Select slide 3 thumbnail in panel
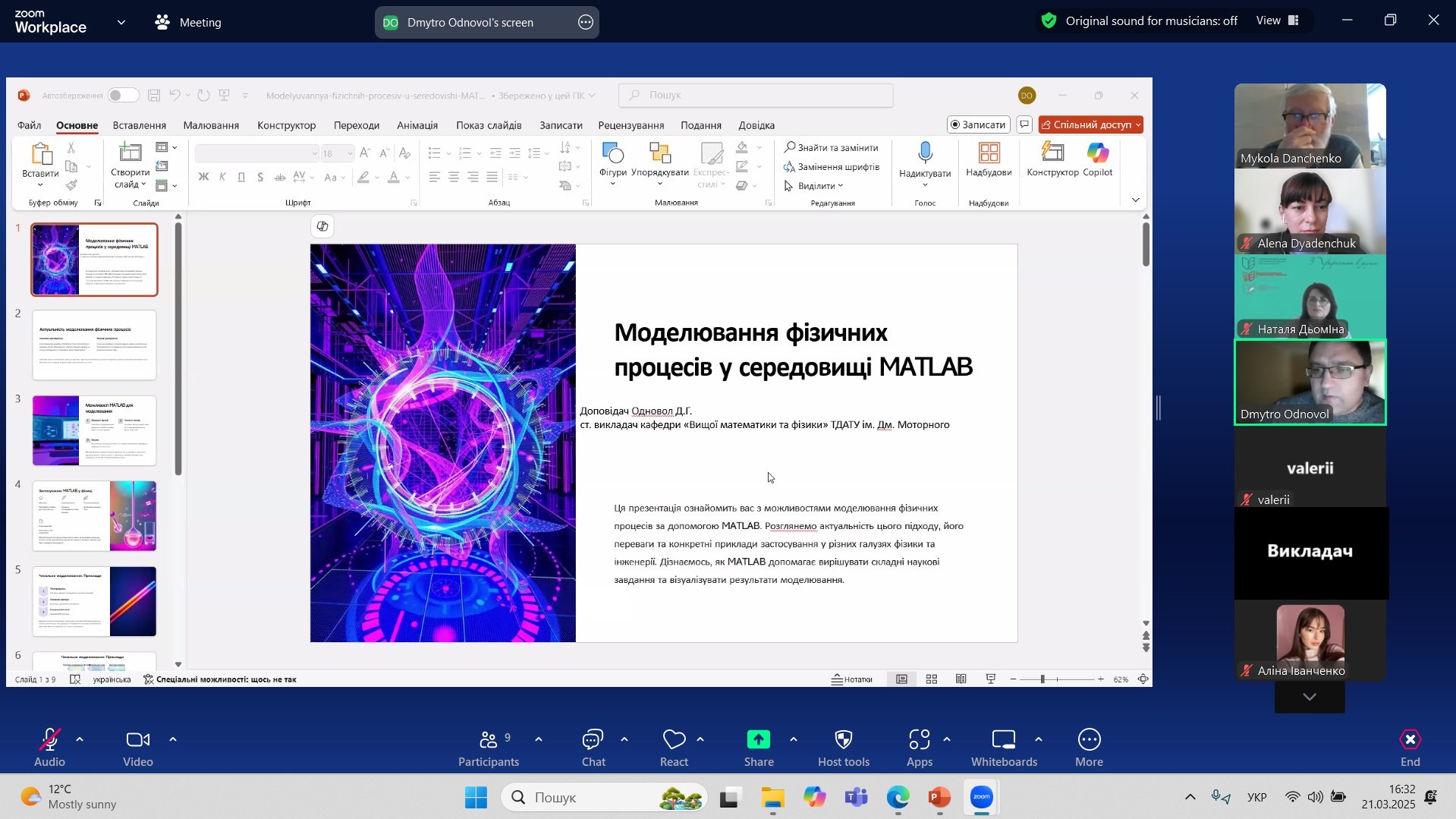Viewport: 1456px width, 819px height. click(94, 430)
